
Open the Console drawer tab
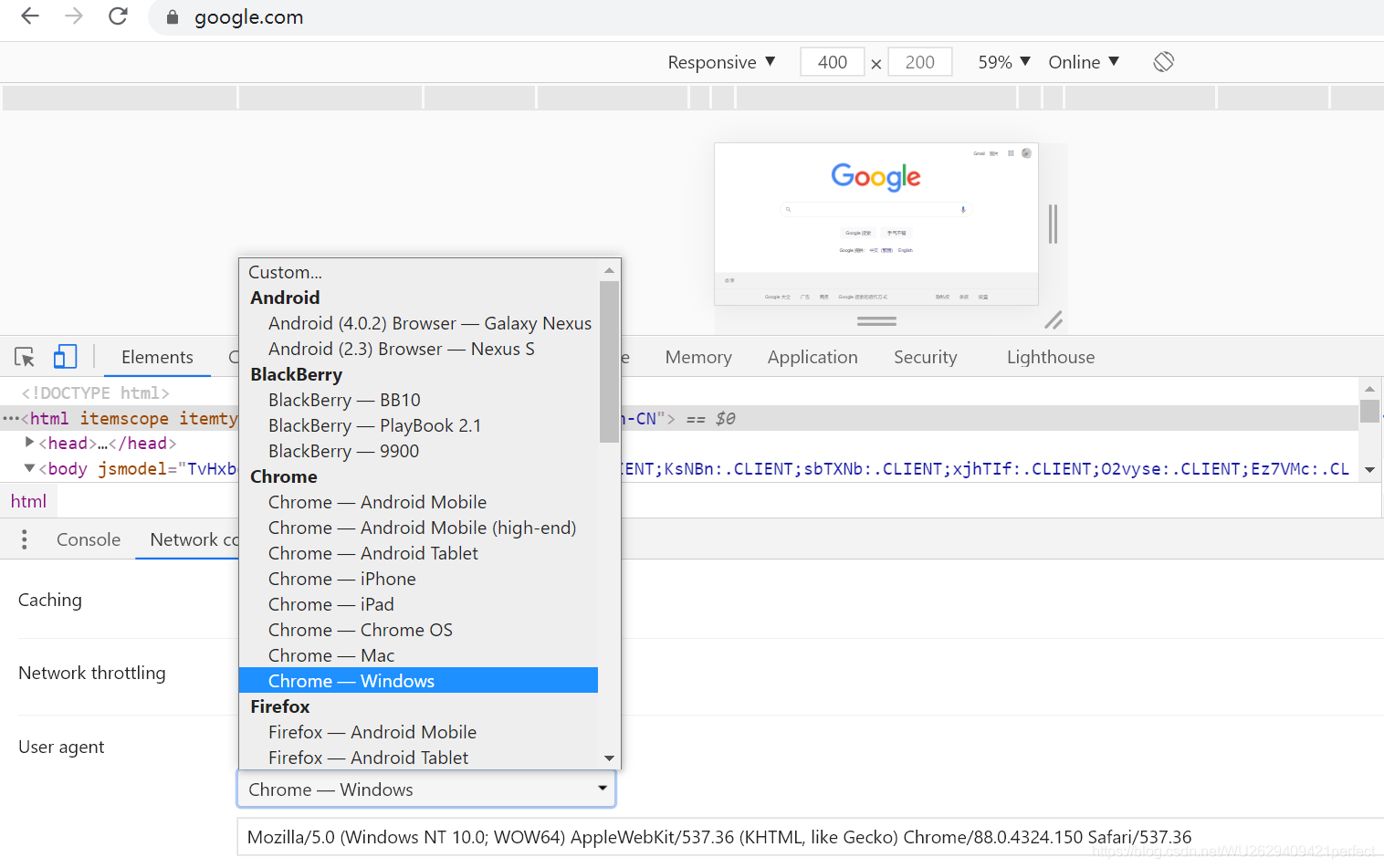[89, 539]
